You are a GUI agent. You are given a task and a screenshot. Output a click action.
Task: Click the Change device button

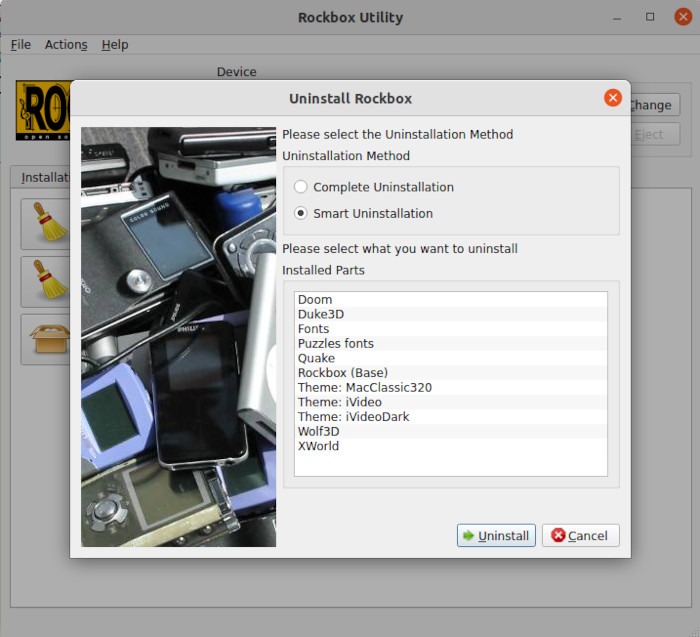pyautogui.click(x=655, y=105)
